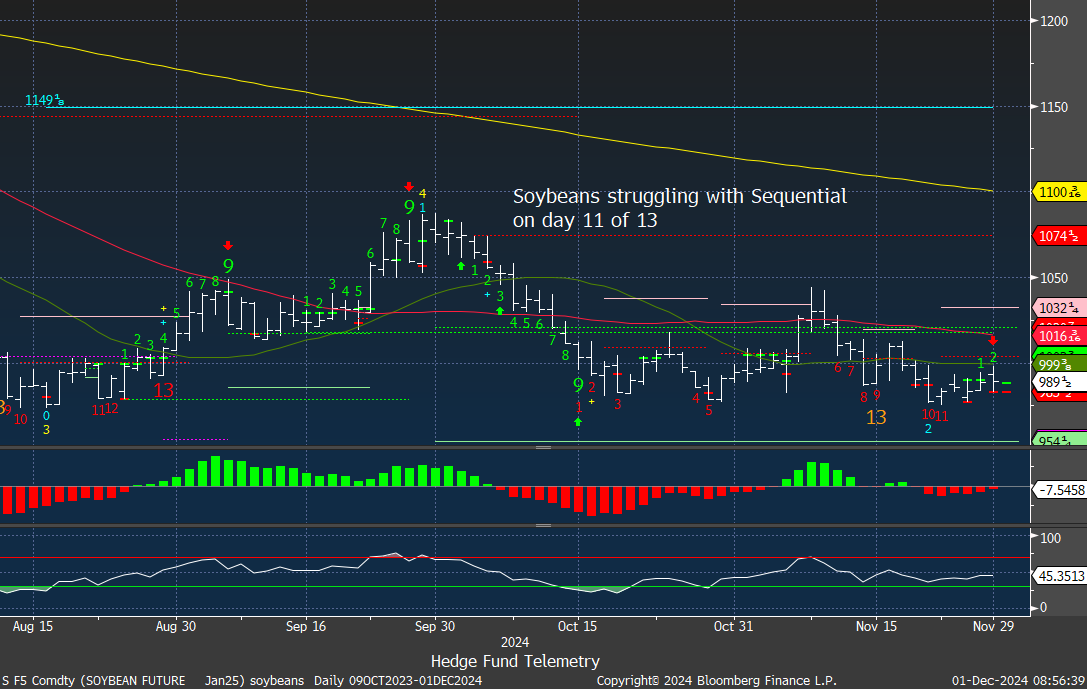Click the yellow 1100 3/16 price tag
Screen dimensions: 1087x689
tap(1059, 192)
